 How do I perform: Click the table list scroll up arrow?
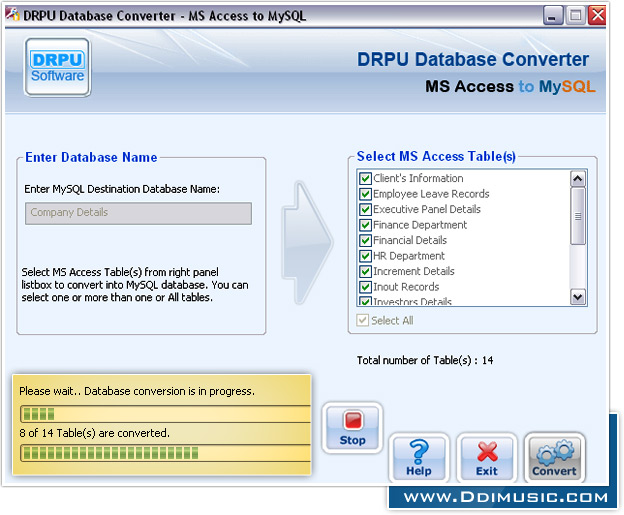pos(578,179)
